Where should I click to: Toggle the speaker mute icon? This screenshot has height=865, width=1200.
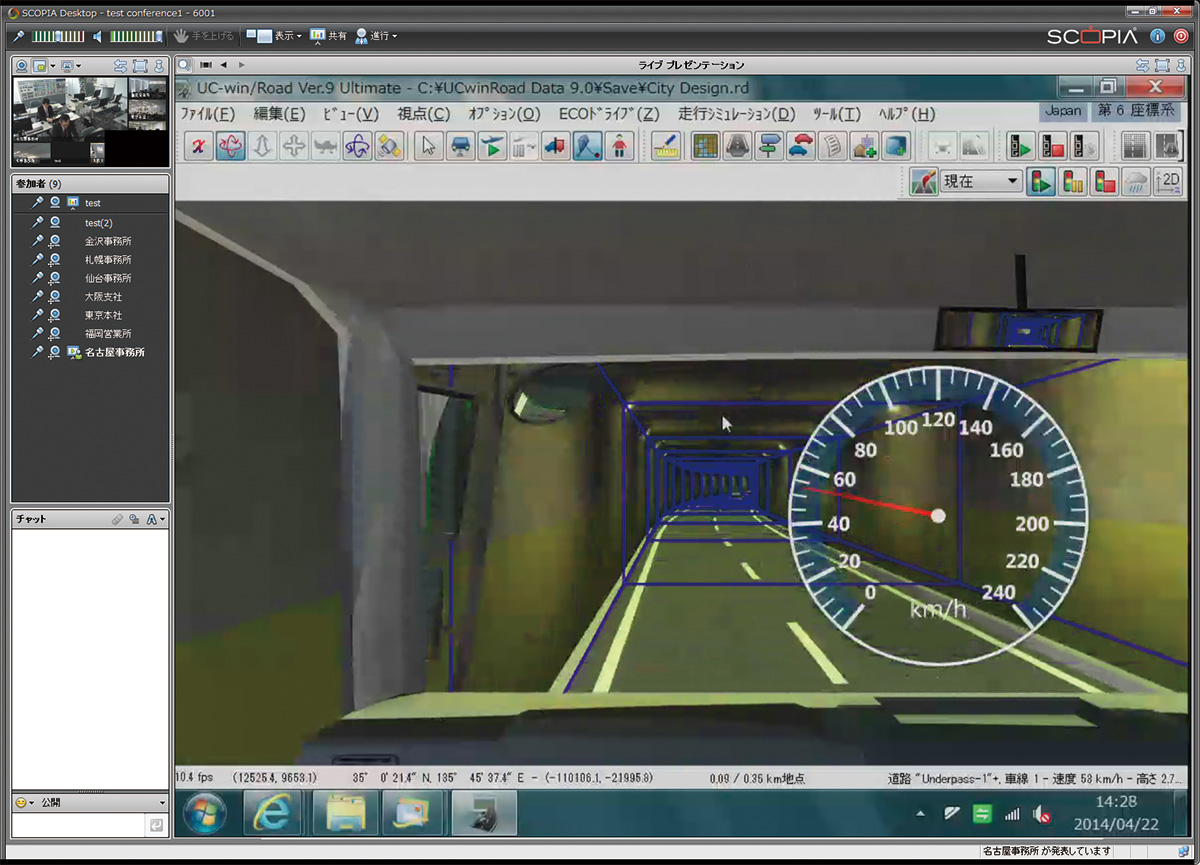point(98,36)
